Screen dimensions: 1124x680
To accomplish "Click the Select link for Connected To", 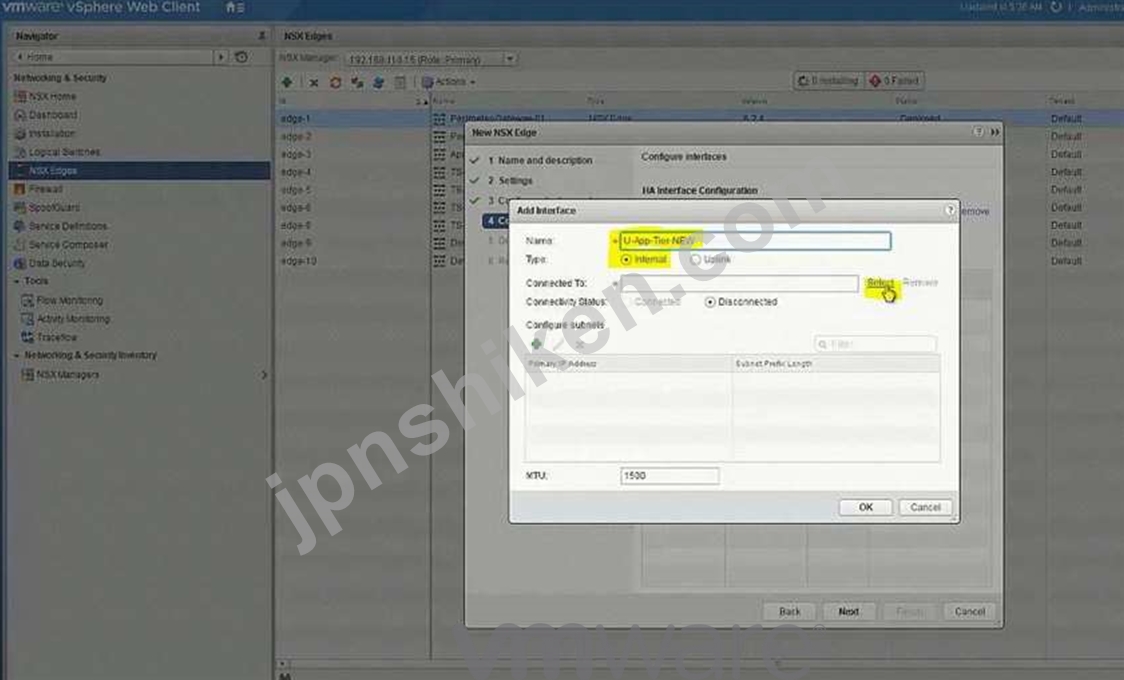I will 880,282.
